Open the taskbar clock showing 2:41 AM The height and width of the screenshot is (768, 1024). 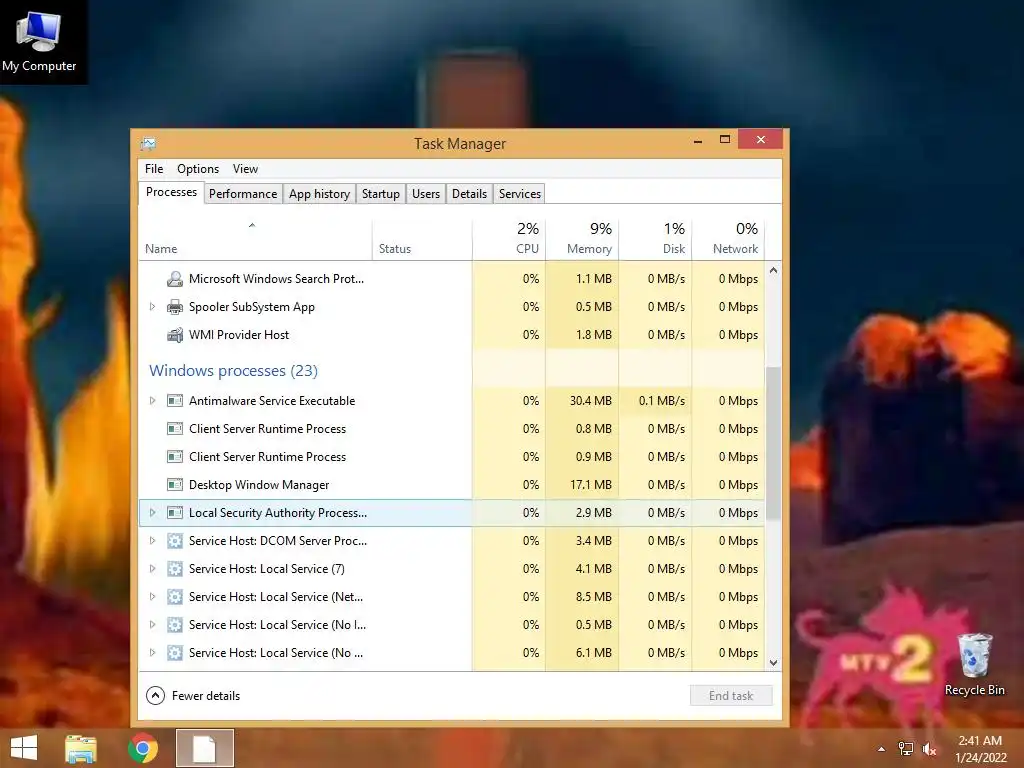click(980, 748)
